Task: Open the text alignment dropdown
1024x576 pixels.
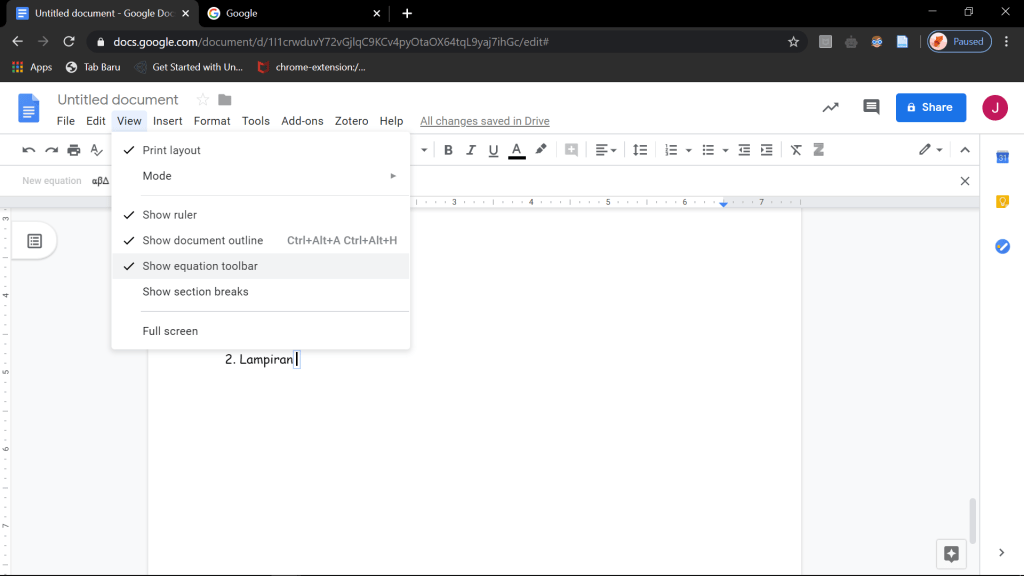Action: (x=606, y=150)
